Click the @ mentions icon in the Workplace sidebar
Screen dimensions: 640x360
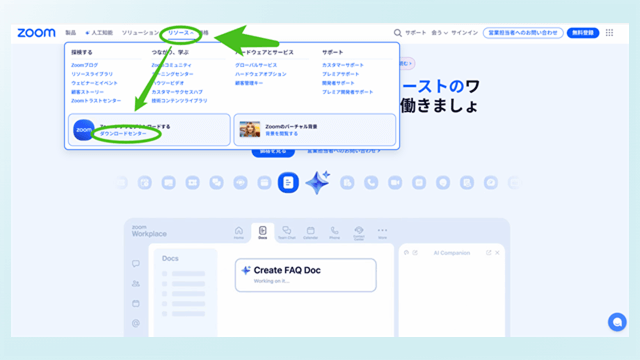(136, 323)
